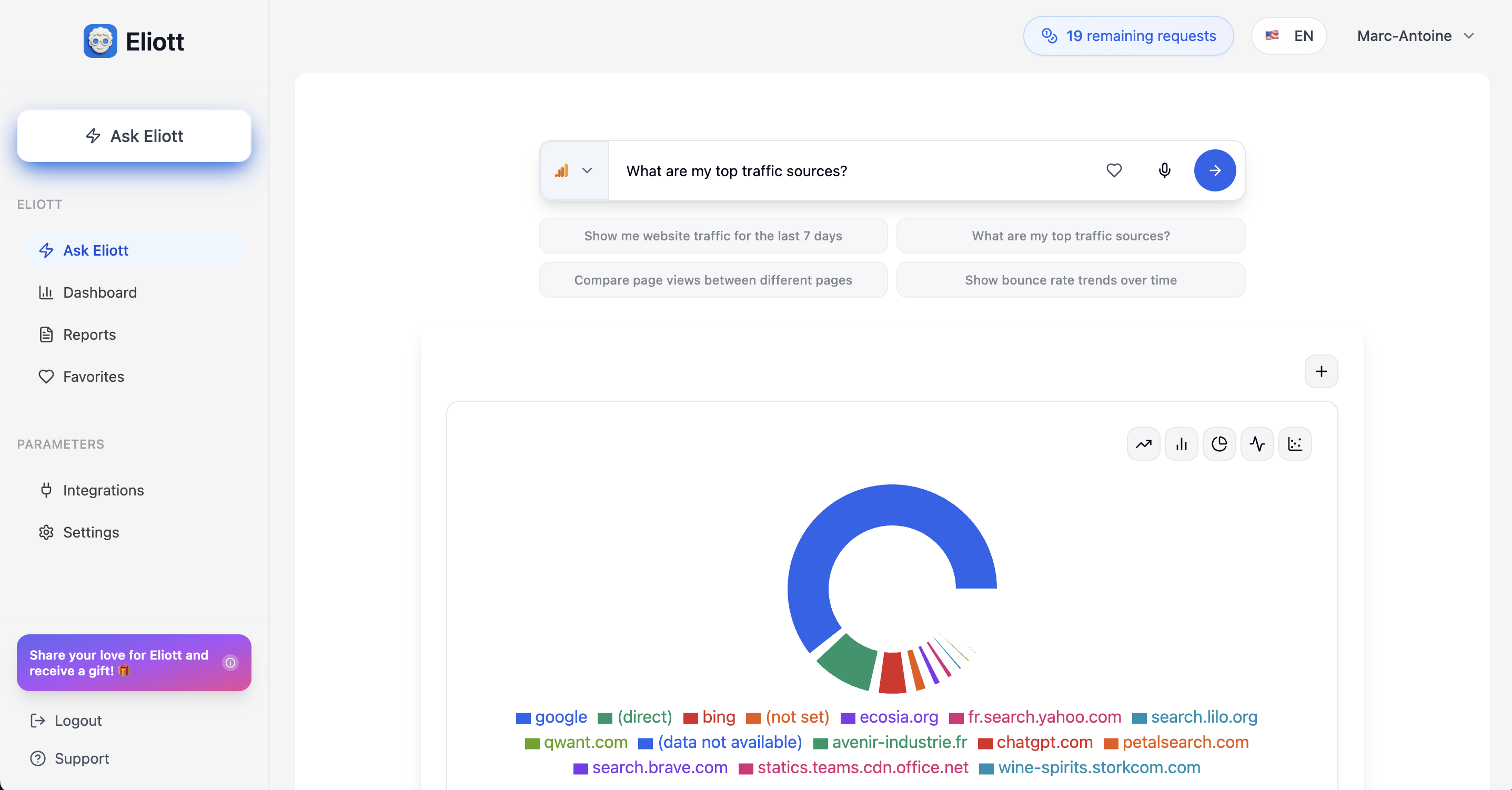
Task: Open the EN language selector
Action: (1288, 36)
